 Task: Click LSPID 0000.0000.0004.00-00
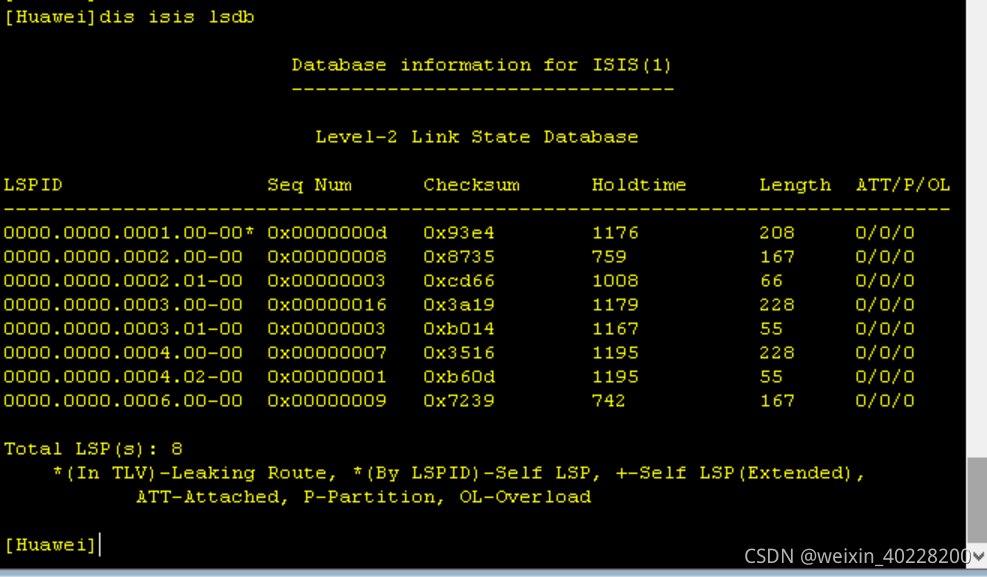point(123,352)
